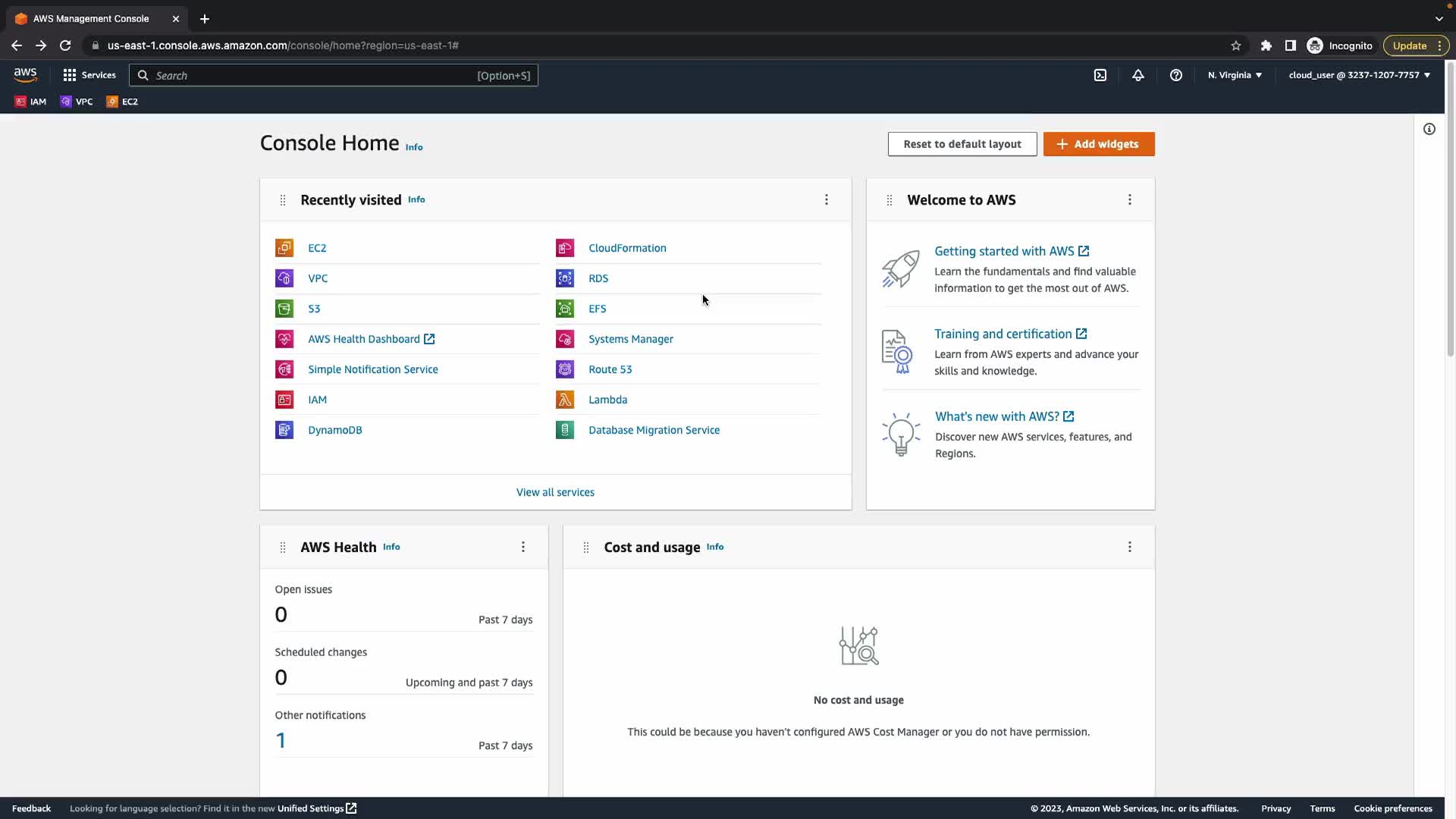The image size is (1456, 819).
Task: Click the View all services link
Action: [x=555, y=492]
